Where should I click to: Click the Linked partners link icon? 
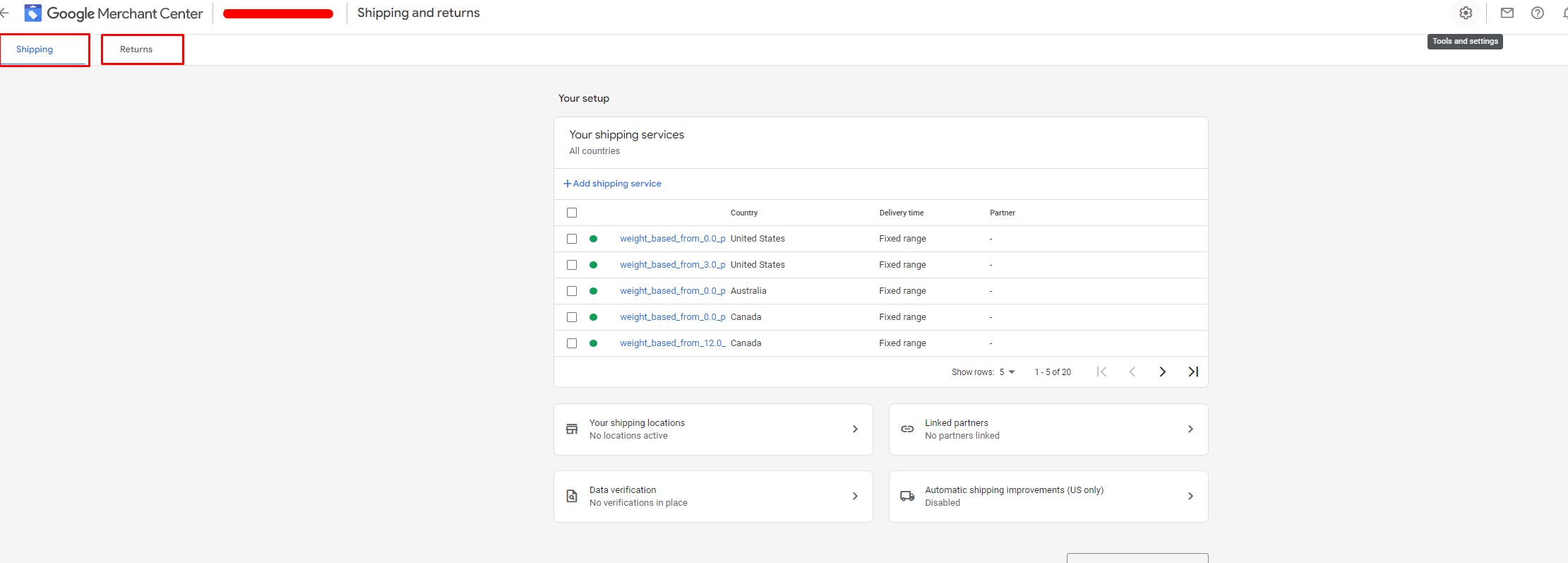coord(907,429)
